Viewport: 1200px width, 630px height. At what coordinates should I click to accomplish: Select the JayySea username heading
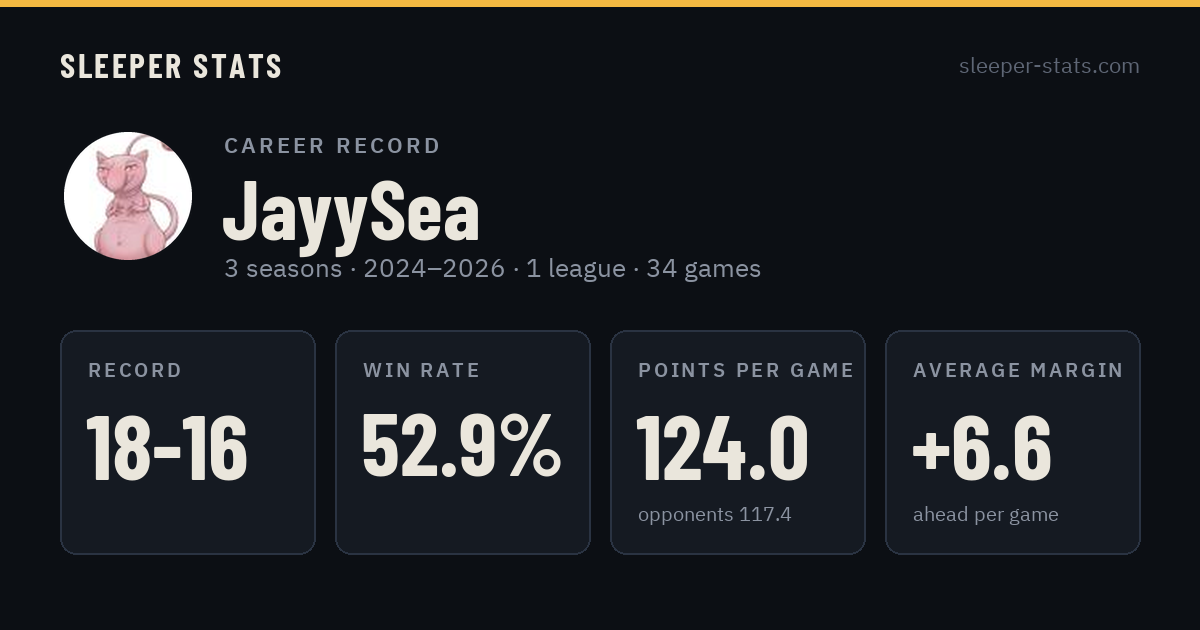tap(351, 212)
